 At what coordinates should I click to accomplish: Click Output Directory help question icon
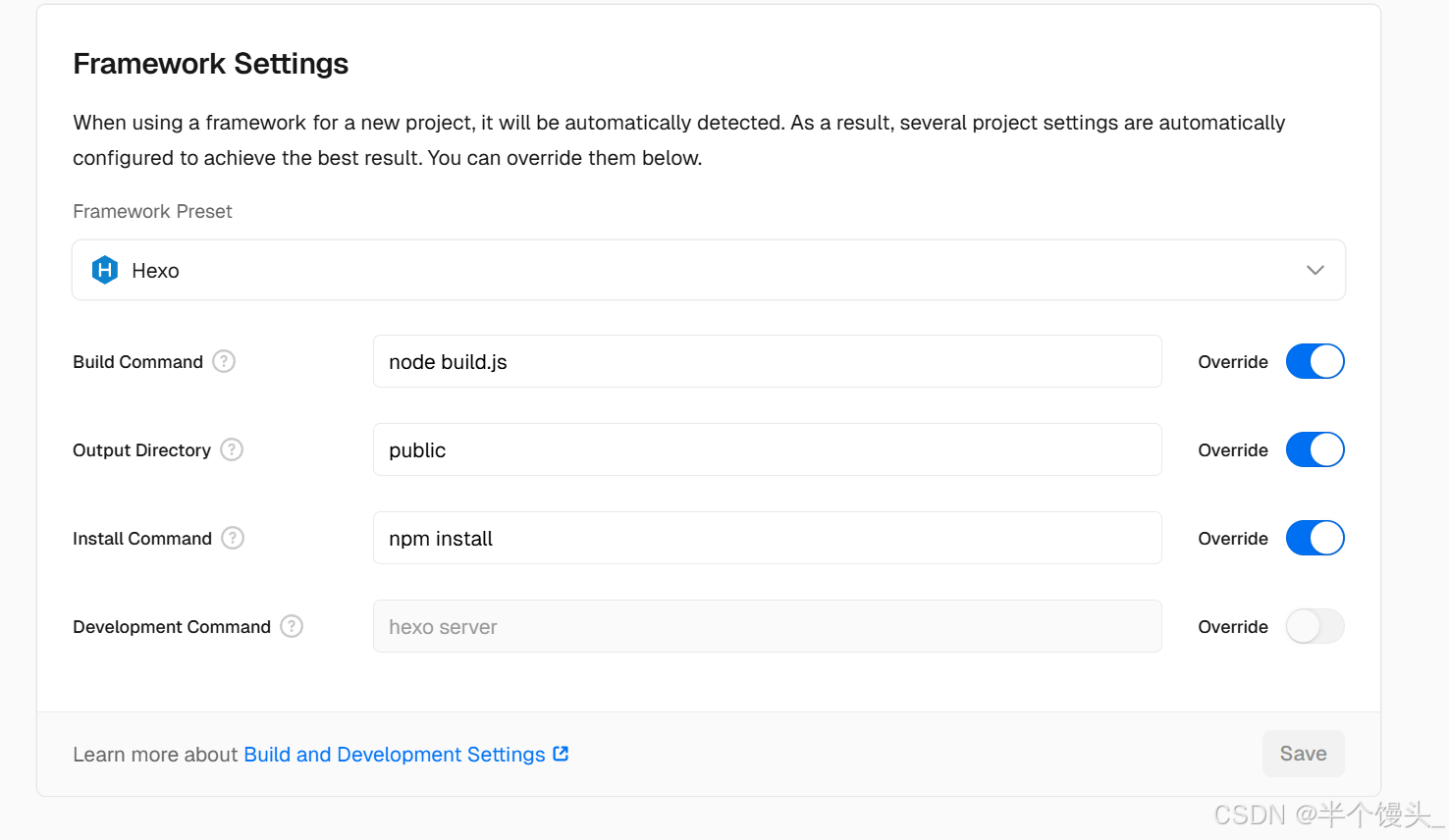click(x=232, y=449)
